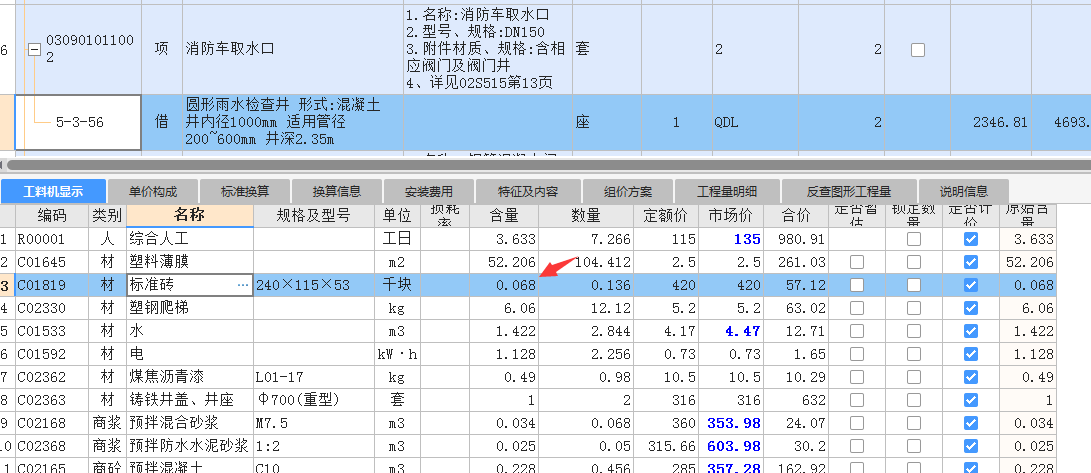Screen dimensions: 1091x473
Task: Click the 圆形雨水检查井 description cell
Action: coord(292,122)
